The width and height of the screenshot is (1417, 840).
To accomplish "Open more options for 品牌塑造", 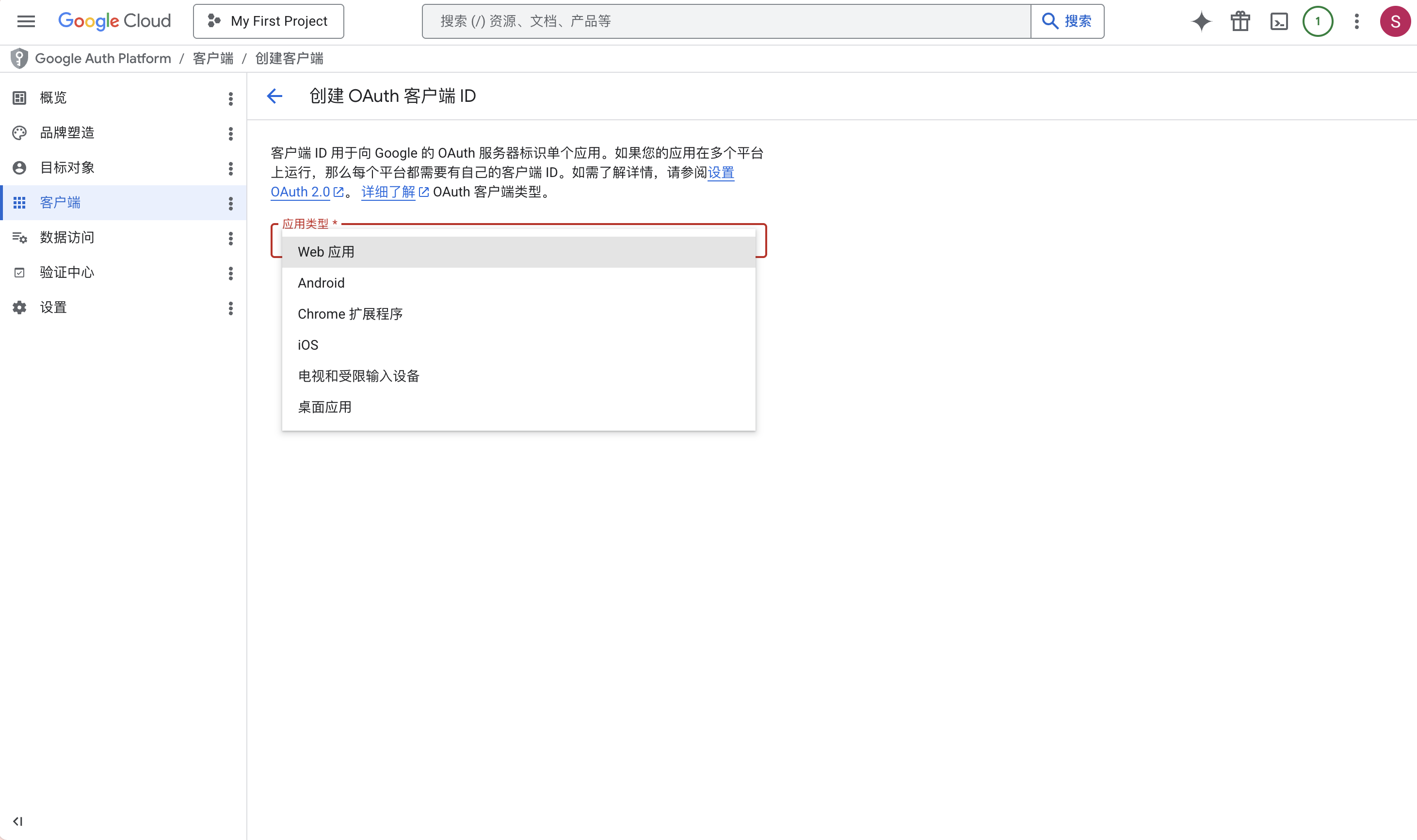I will coord(230,133).
